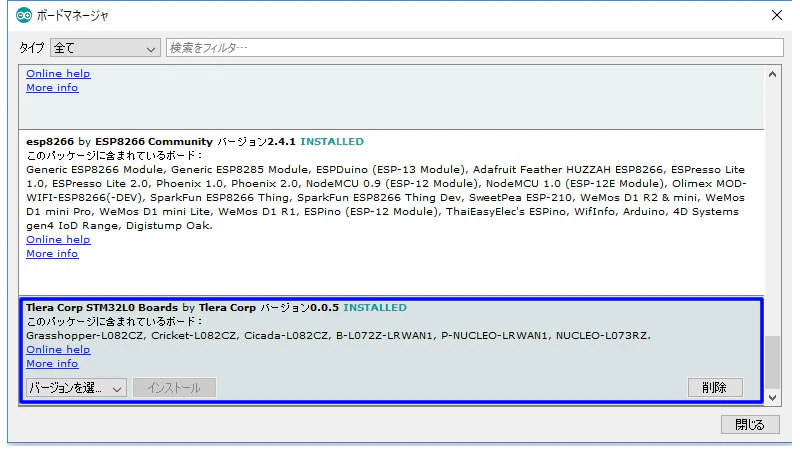Image resolution: width=800 pixels, height=450 pixels.
Task: Open Online help link at top of list
Action: [x=58, y=73]
